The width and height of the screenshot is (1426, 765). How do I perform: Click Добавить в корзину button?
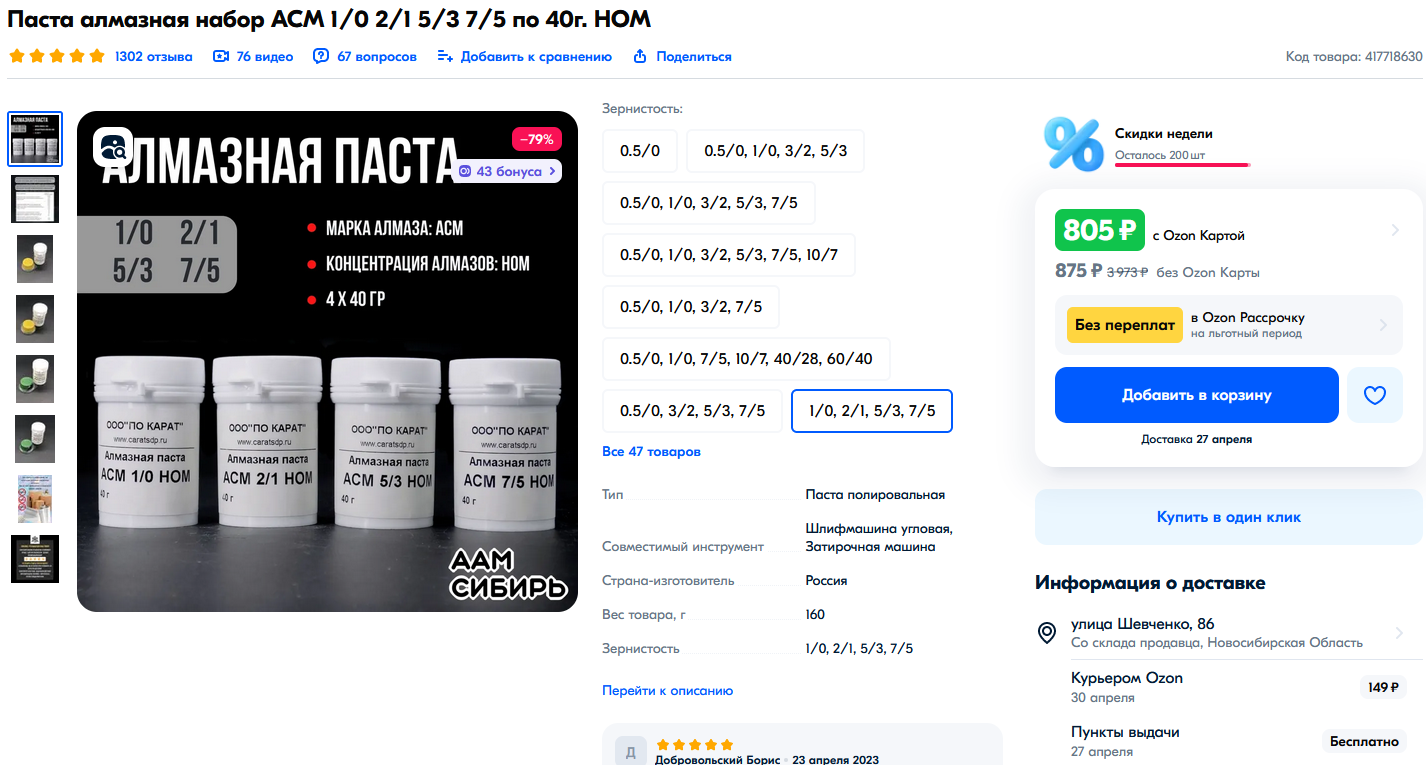1197,395
